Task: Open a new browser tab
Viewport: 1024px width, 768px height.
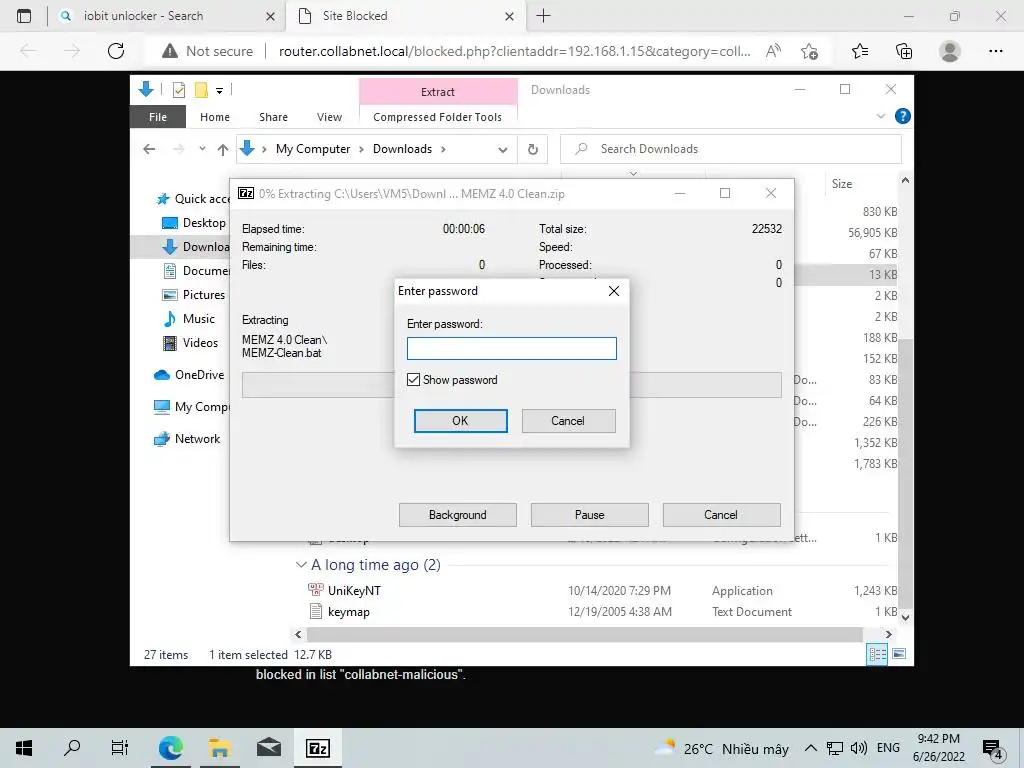Action: 543,16
